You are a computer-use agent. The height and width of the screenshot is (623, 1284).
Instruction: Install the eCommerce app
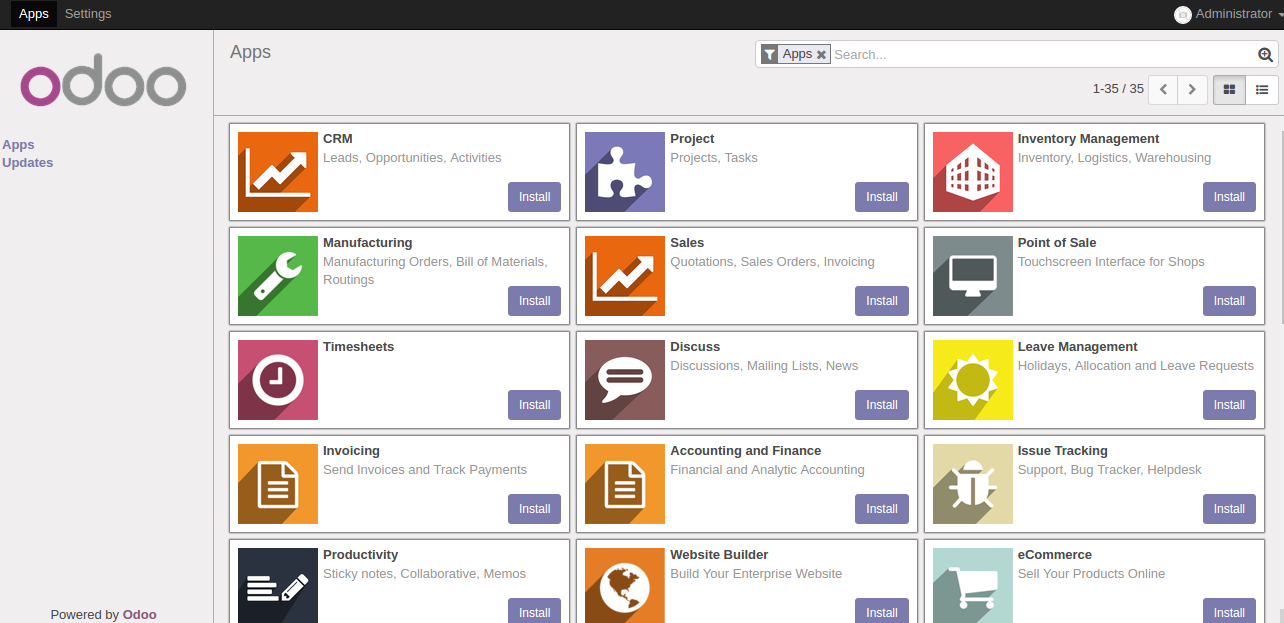point(1229,611)
